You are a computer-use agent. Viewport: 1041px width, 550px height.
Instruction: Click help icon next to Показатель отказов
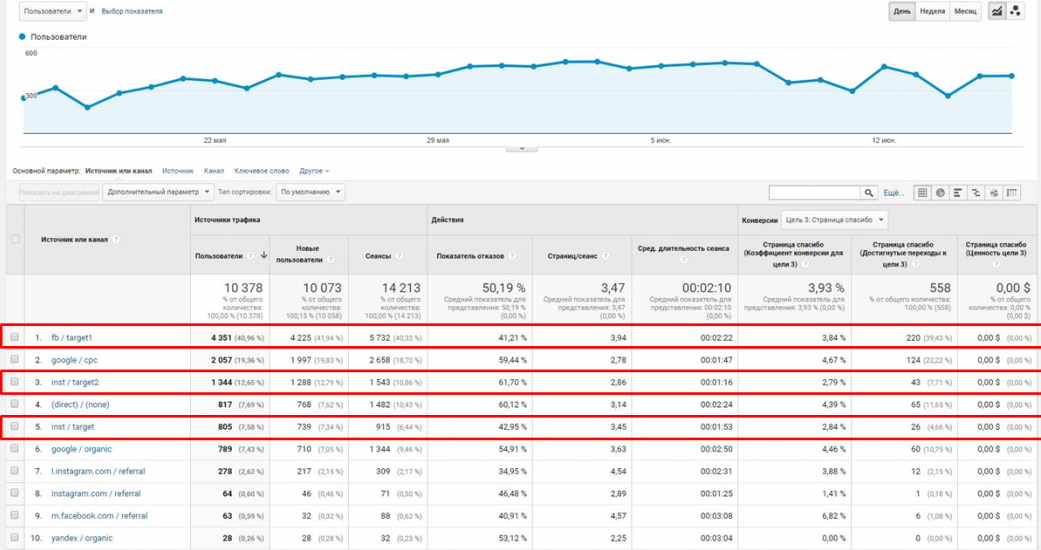click(513, 256)
